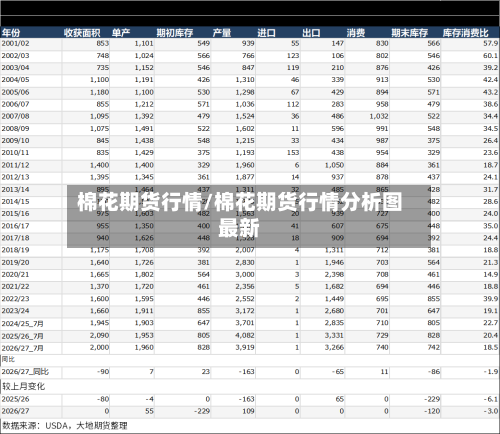500x434 pixels.
Task: Click the 2024/25_7月 row label
Action: 22,323
